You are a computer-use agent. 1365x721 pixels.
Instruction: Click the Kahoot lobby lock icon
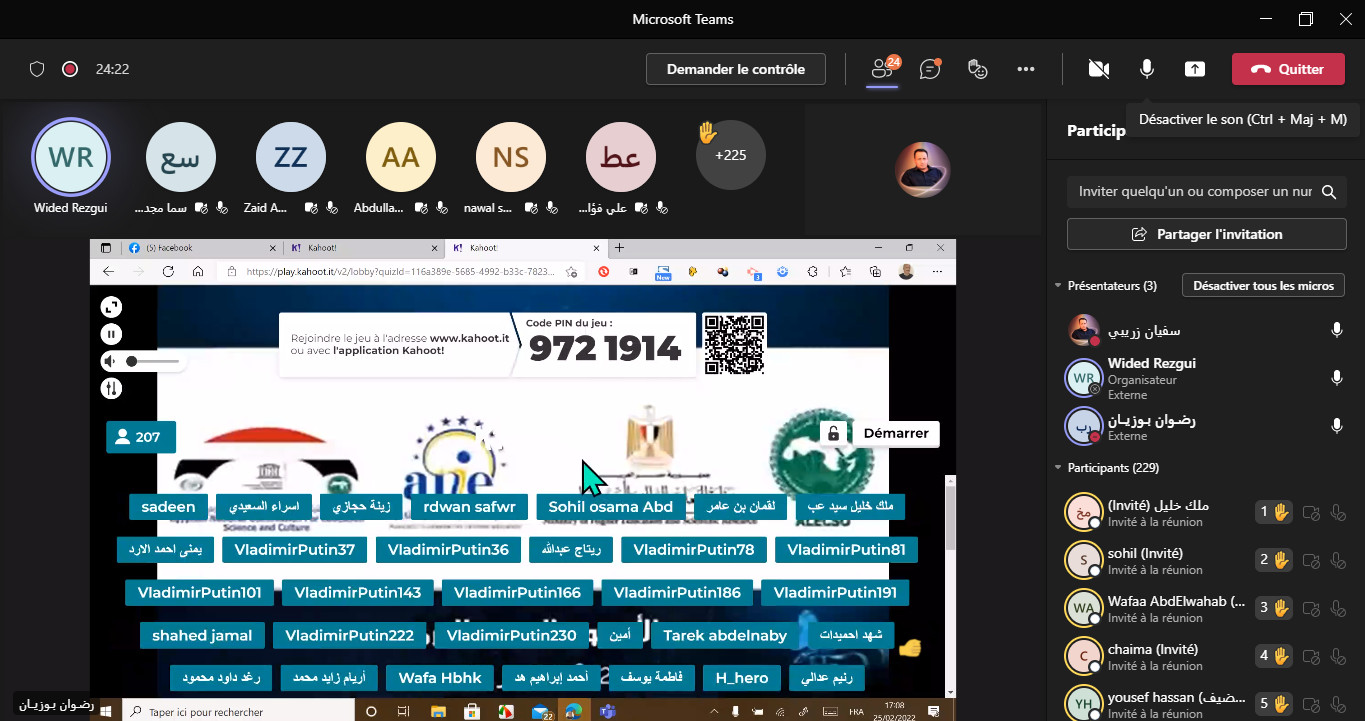pos(832,433)
